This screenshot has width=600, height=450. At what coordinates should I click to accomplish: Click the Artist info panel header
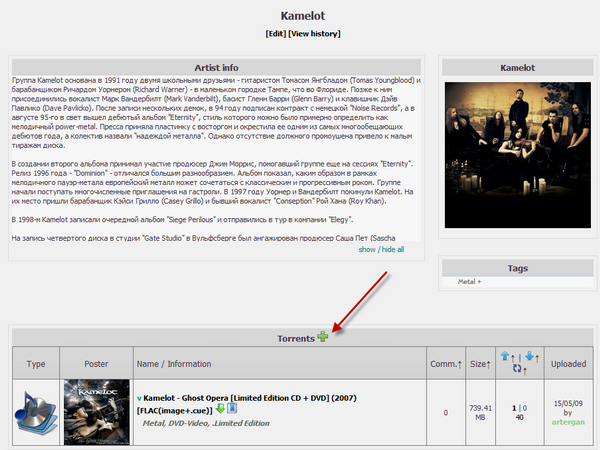pos(216,67)
